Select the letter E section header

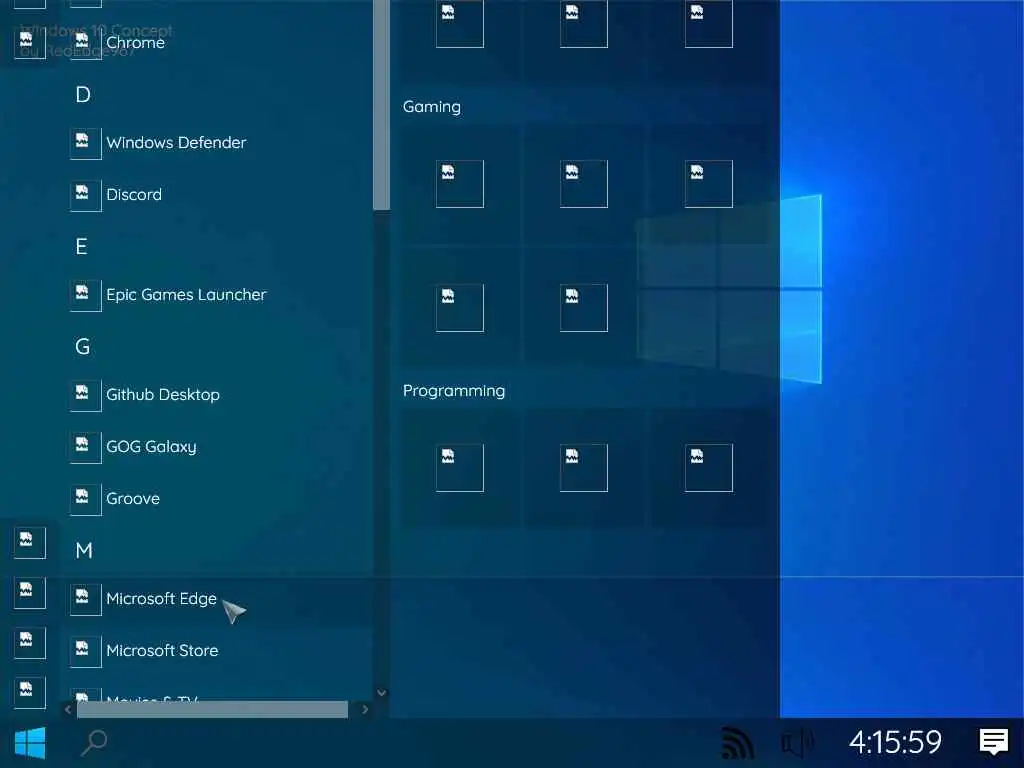coord(82,247)
